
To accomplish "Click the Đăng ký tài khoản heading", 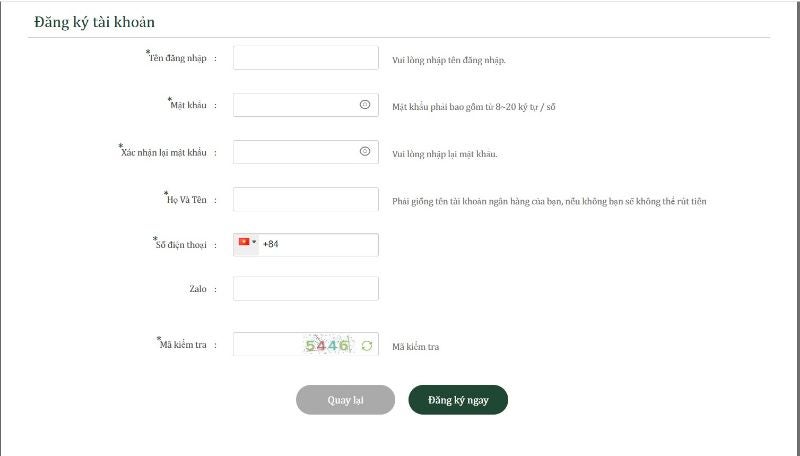I will click(x=94, y=22).
